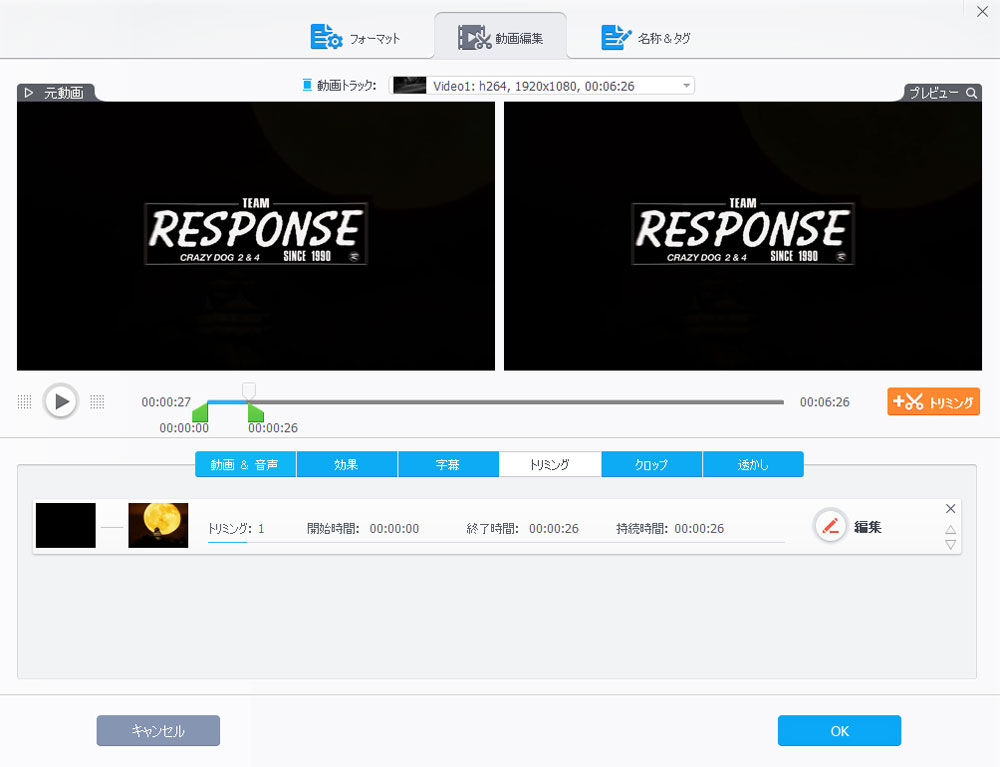Move trim clip up with triangle
Image resolution: width=1000 pixels, height=767 pixels.
(x=950, y=529)
